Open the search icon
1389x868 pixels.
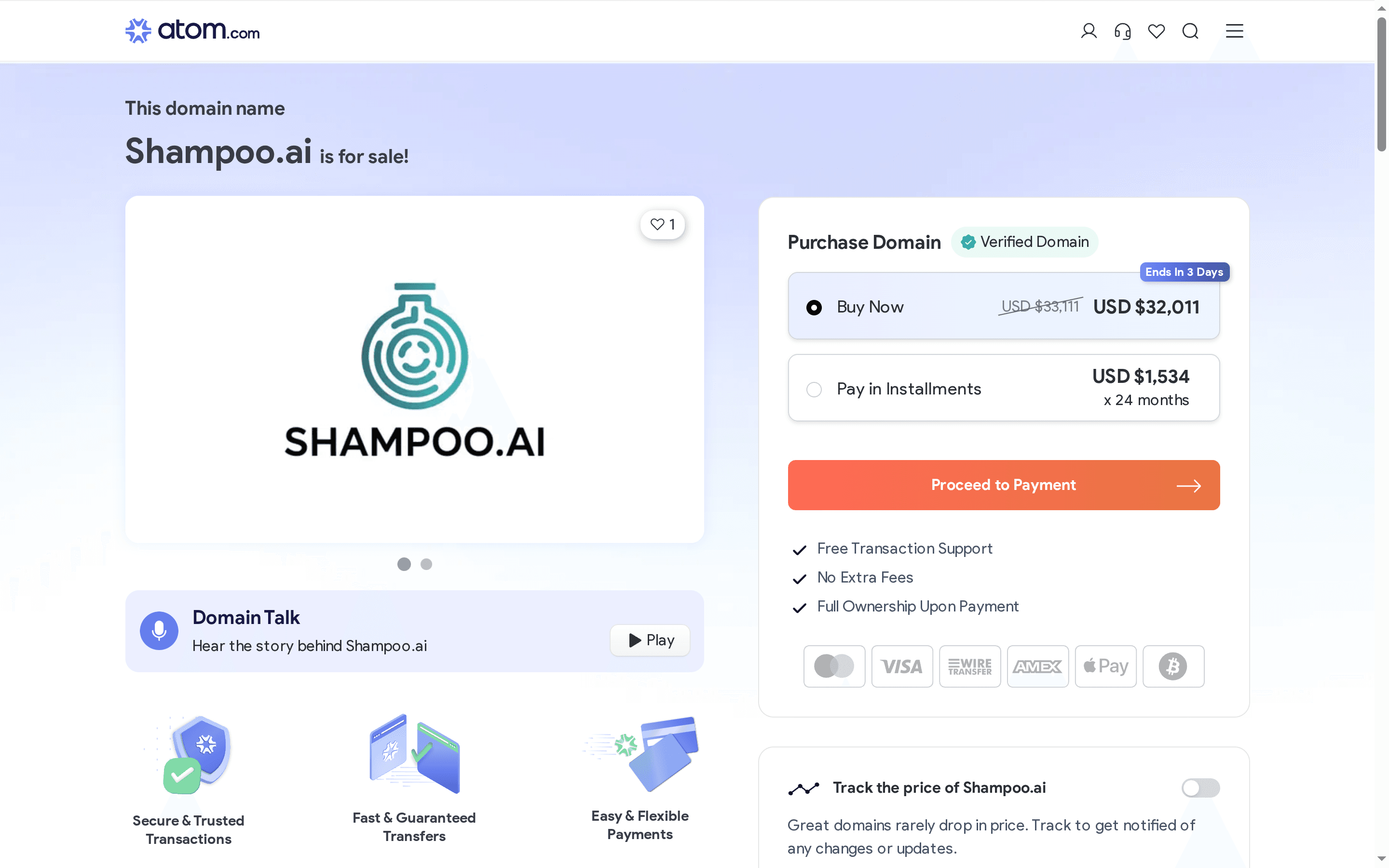pyautogui.click(x=1190, y=31)
